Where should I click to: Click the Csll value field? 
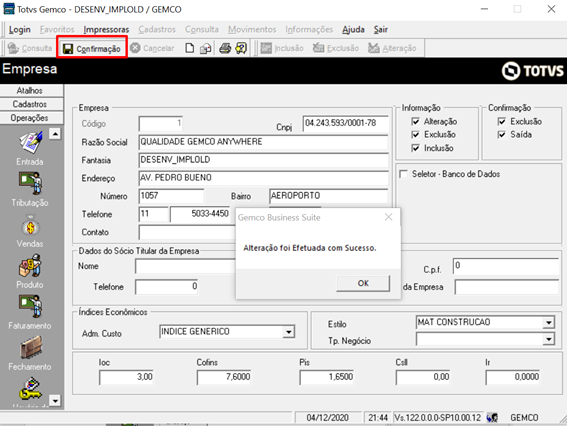click(x=423, y=377)
